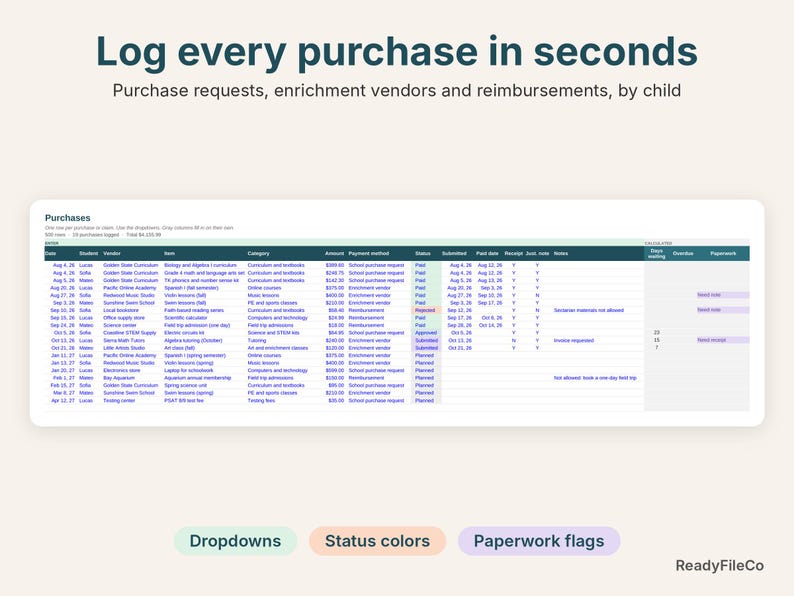This screenshot has width=794, height=596.
Task: Click the $599.00 amount cell
Action: point(335,370)
